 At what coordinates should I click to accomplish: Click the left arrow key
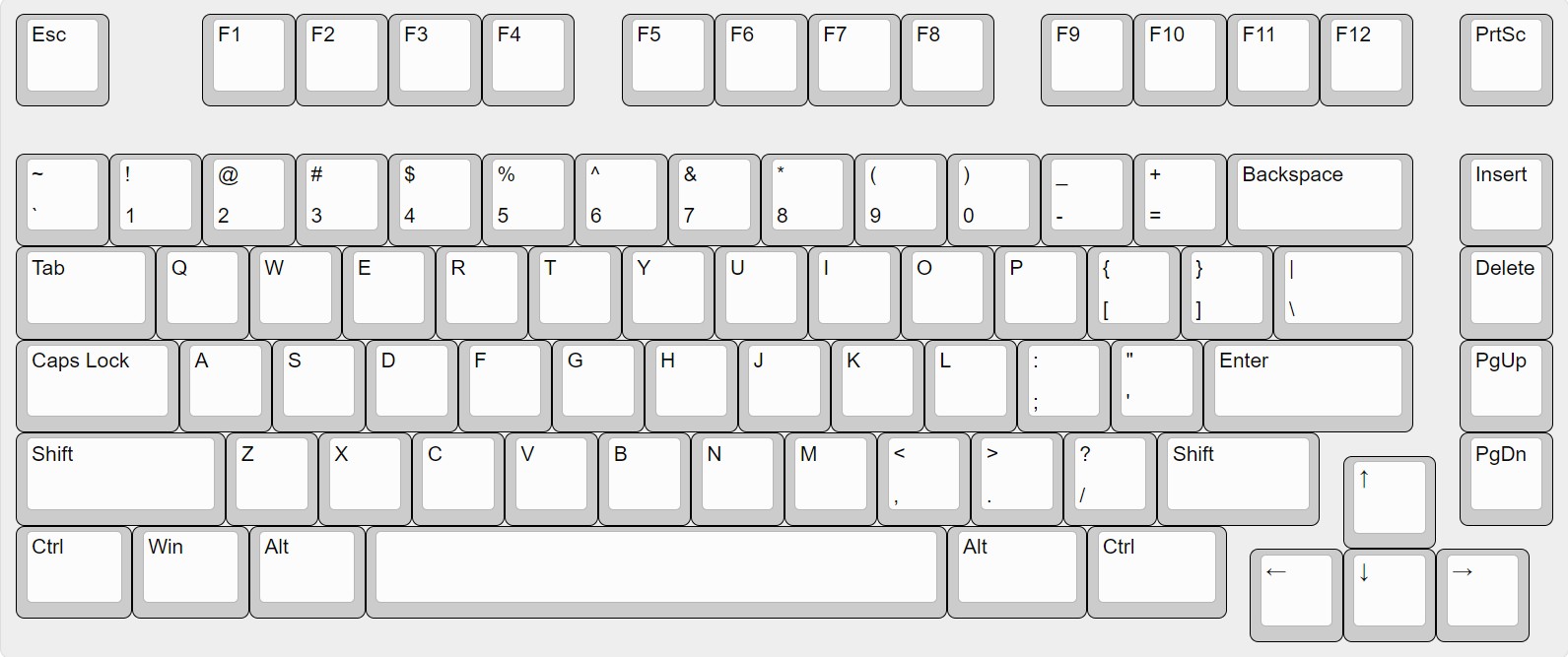pyautogui.click(x=1296, y=595)
